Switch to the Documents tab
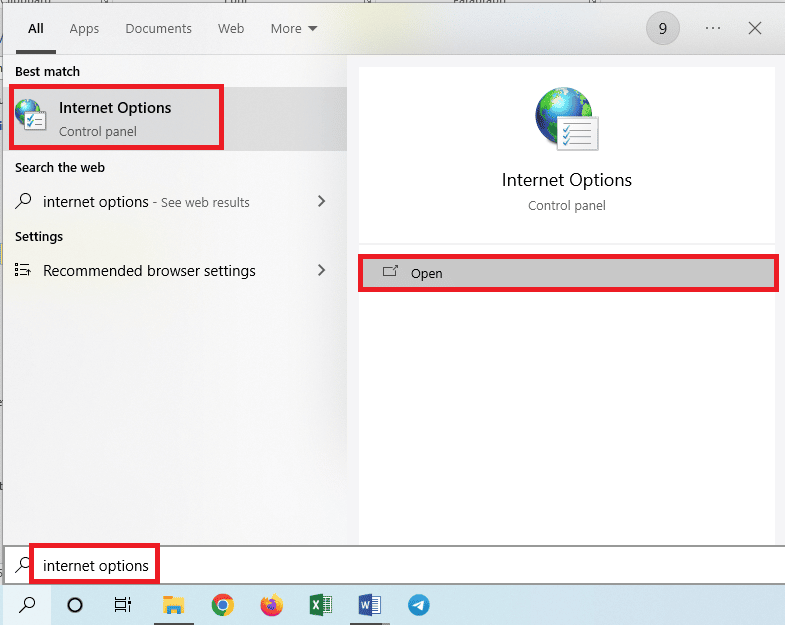785x625 pixels. pos(158,29)
